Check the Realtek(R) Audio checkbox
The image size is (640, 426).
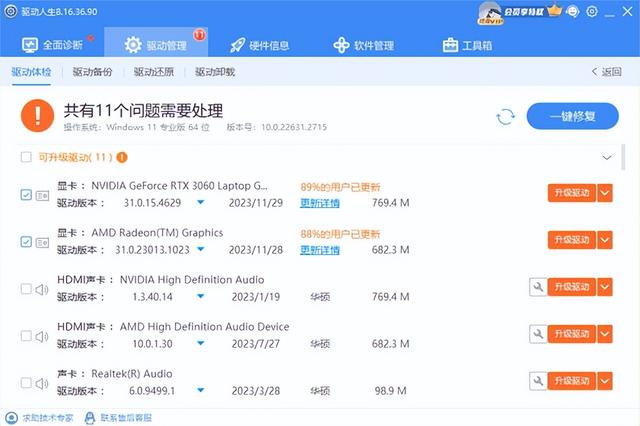coord(26,383)
